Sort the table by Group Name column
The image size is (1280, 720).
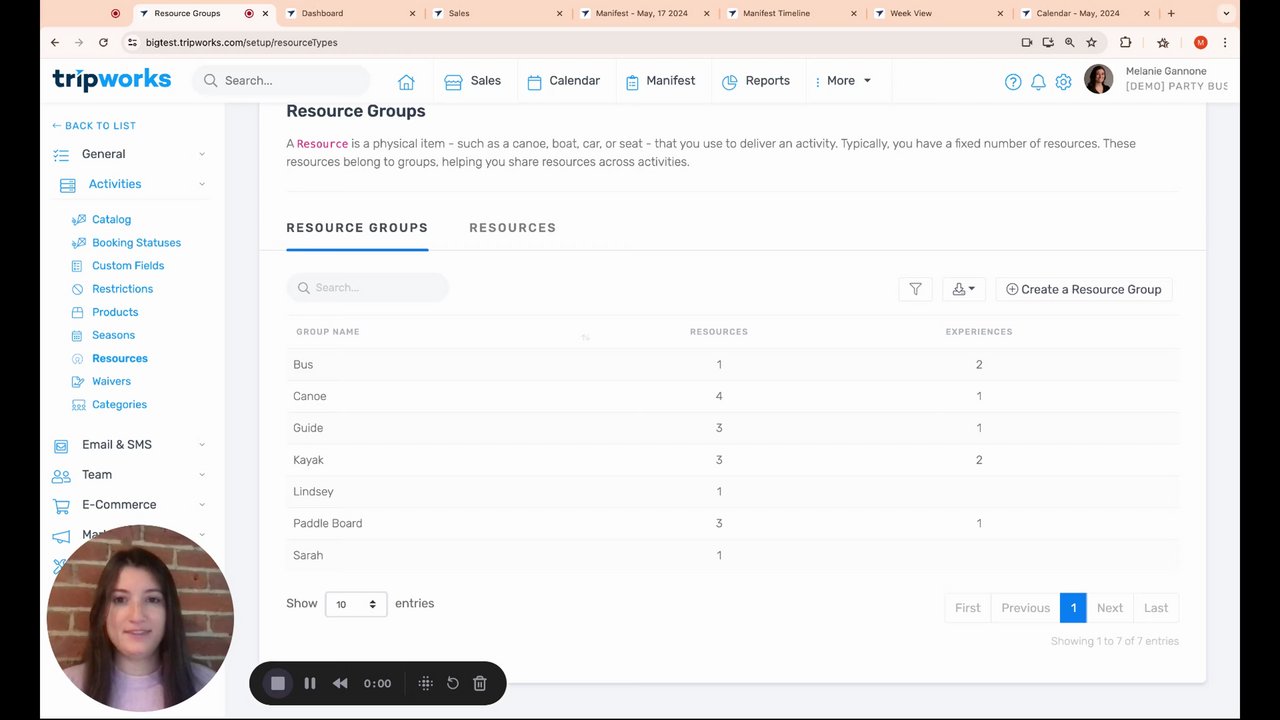point(442,332)
